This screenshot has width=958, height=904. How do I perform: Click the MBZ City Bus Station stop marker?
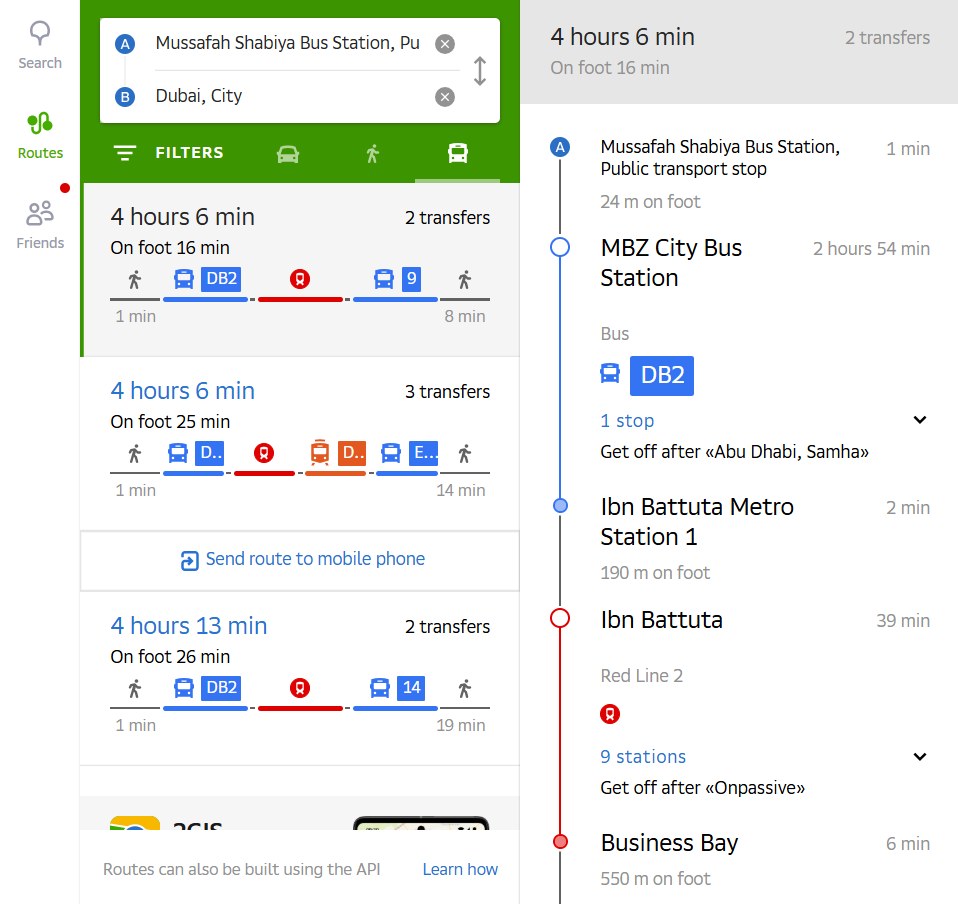[x=560, y=247]
